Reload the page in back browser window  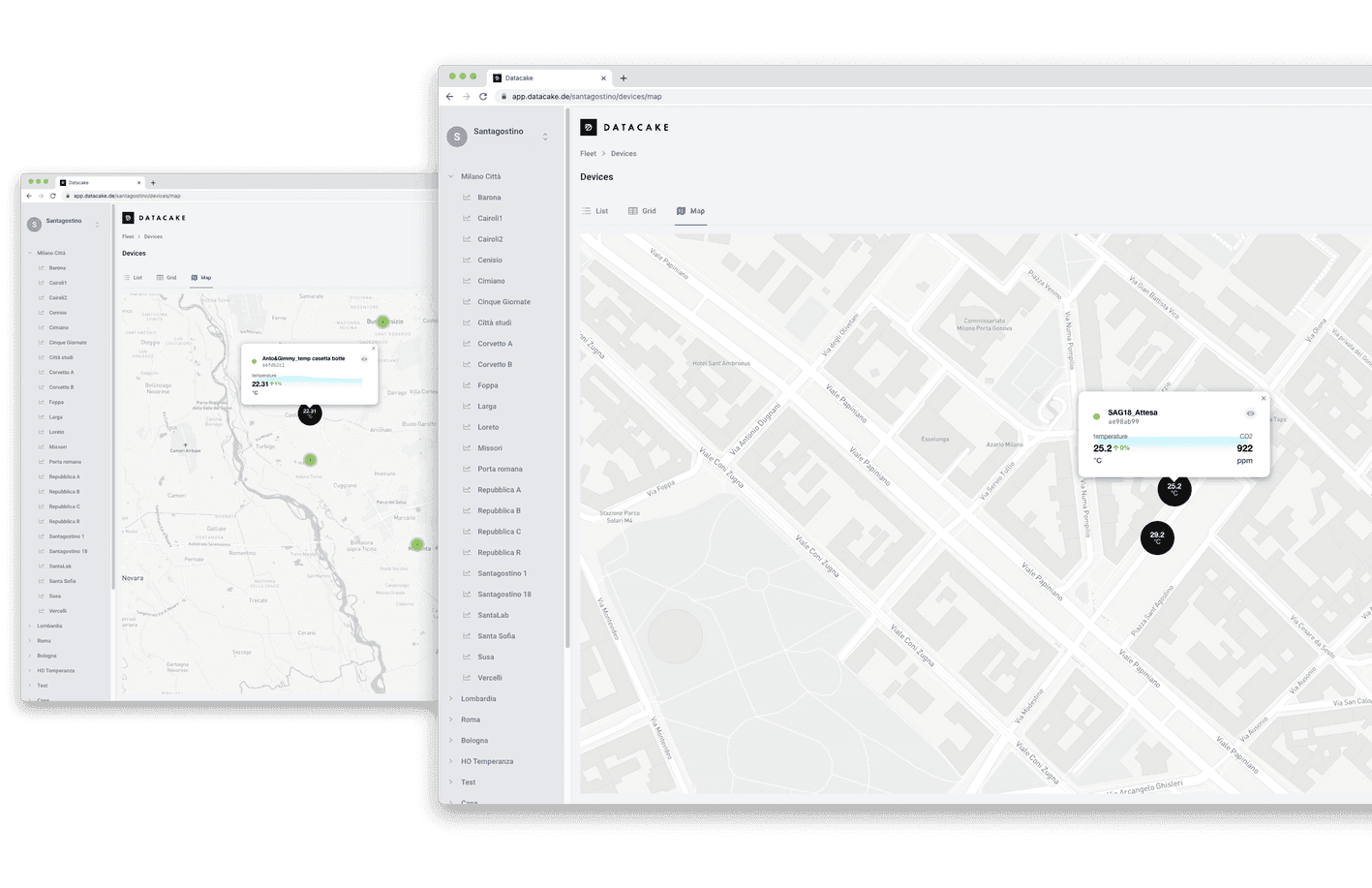53,196
